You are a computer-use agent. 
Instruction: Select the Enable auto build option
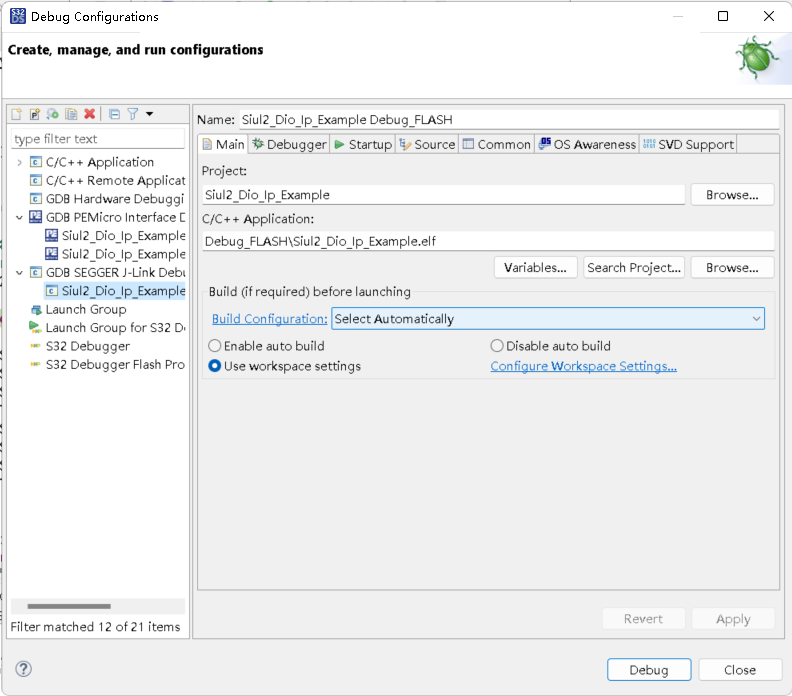click(215, 346)
